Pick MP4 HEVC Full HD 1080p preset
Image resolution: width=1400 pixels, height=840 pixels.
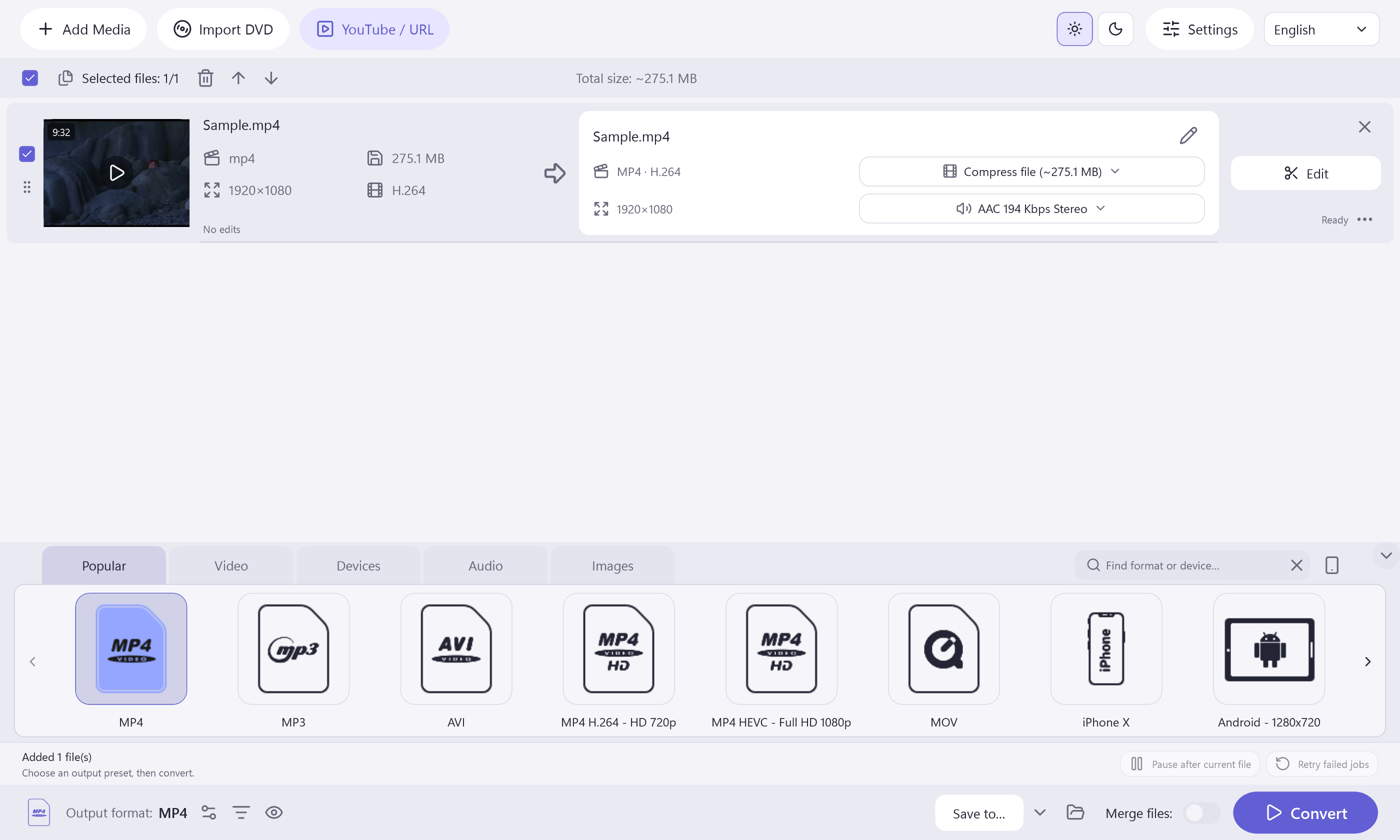click(781, 648)
